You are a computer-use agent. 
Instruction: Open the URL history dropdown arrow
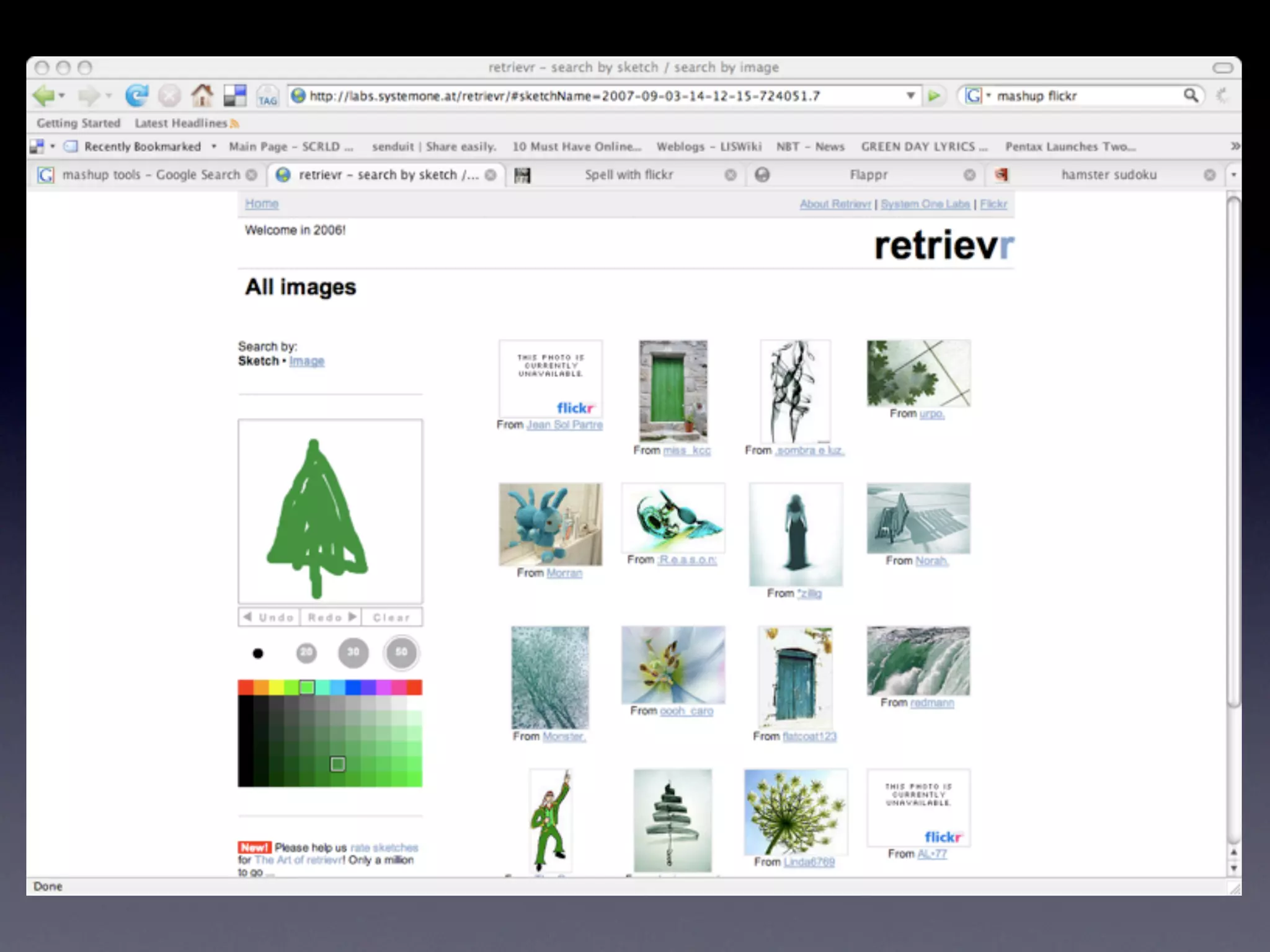pos(910,95)
